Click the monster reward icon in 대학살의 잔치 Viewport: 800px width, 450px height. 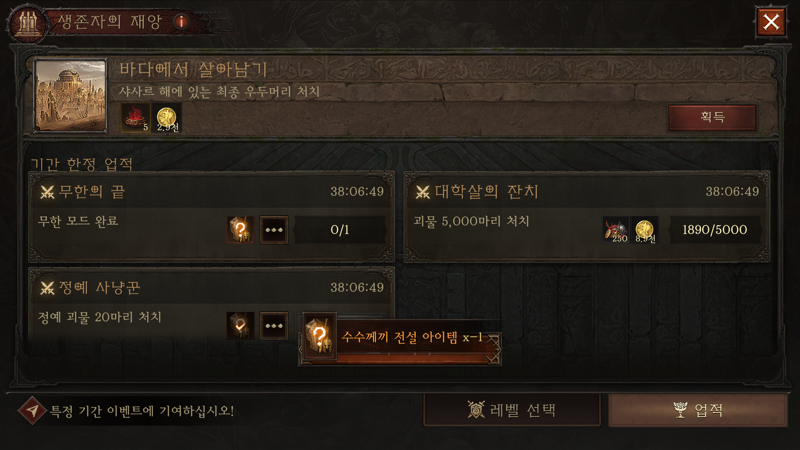pyautogui.click(x=615, y=230)
